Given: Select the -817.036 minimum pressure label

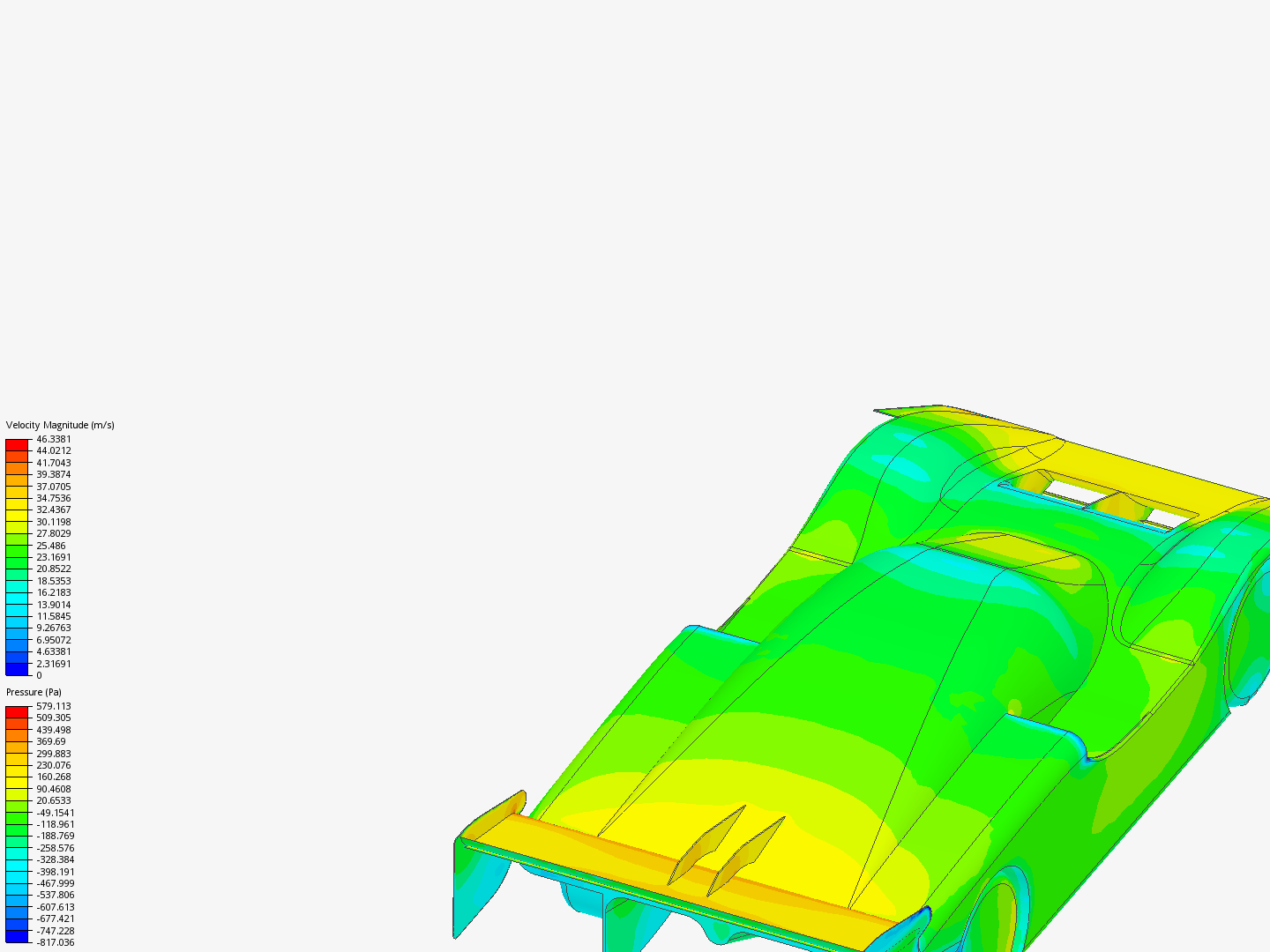Looking at the screenshot, I should coord(56,942).
